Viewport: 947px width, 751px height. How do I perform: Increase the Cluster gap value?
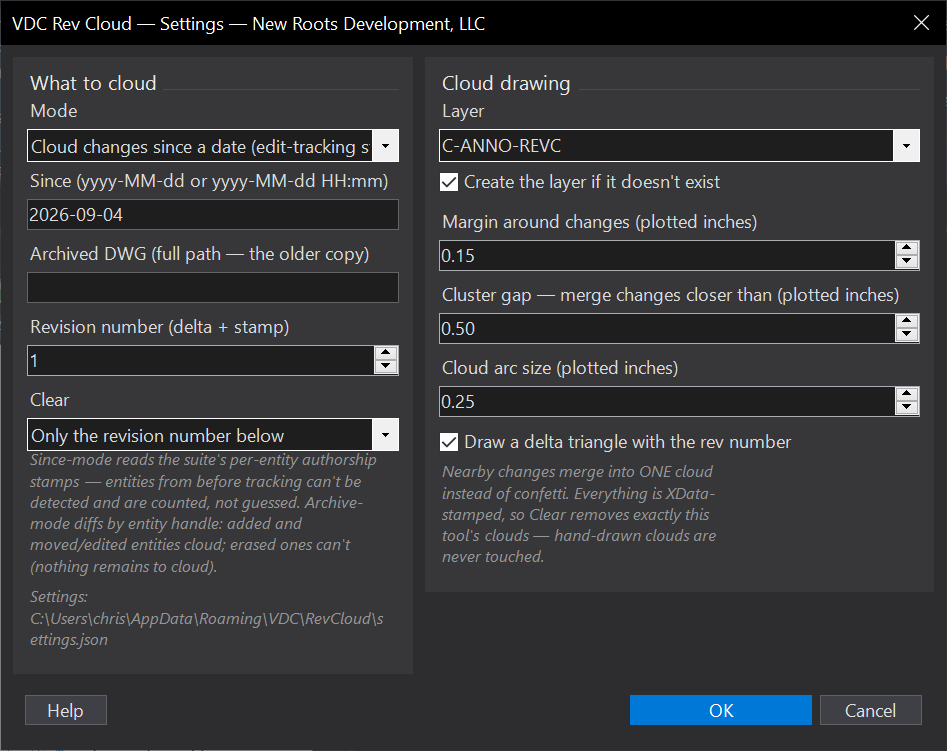click(907, 321)
